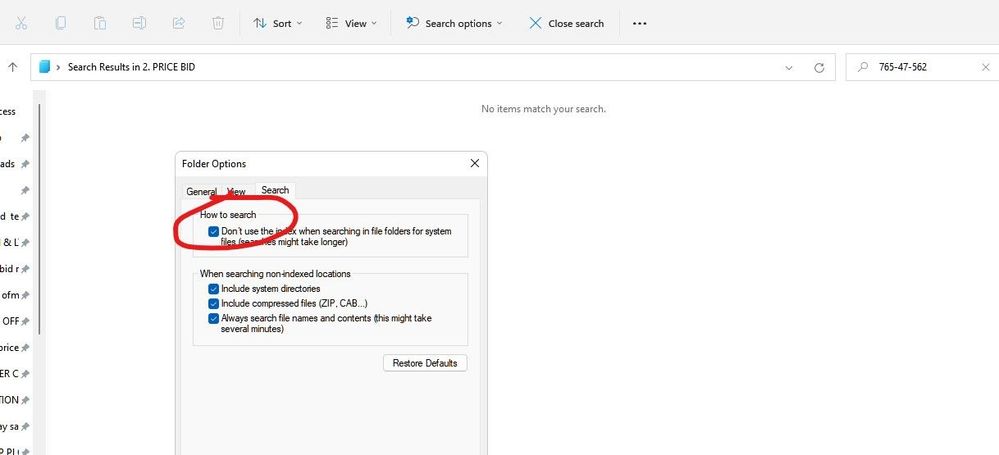The image size is (999, 455).
Task: Click the navigation pane scrollbar
Action: click(40, 220)
